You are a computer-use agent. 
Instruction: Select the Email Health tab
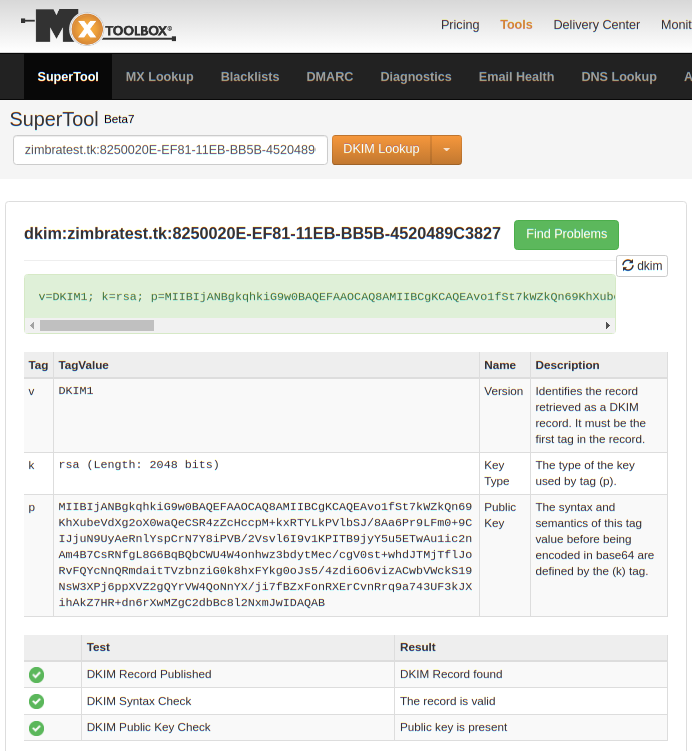pyautogui.click(x=516, y=77)
